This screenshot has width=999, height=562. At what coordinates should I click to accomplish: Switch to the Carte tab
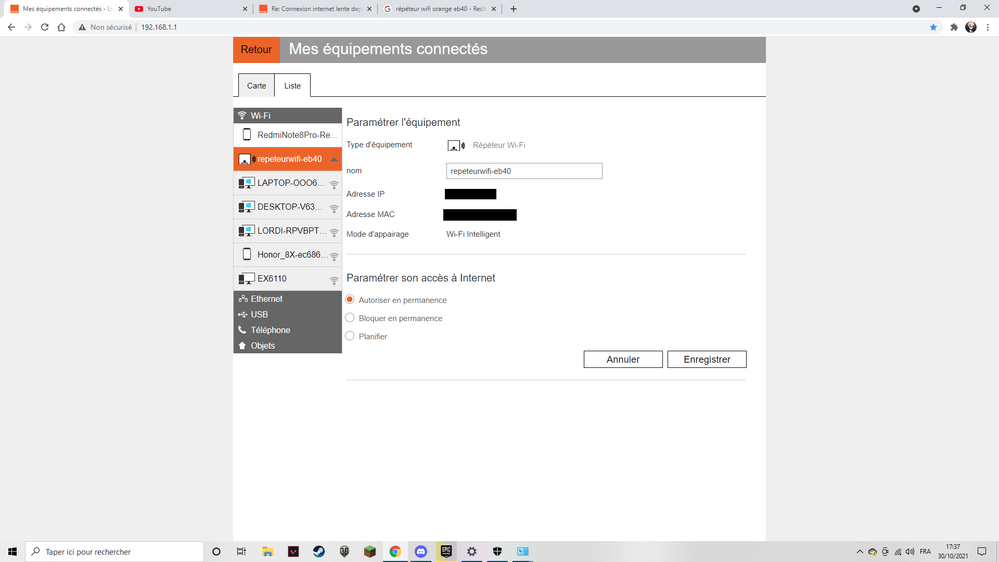tap(257, 85)
